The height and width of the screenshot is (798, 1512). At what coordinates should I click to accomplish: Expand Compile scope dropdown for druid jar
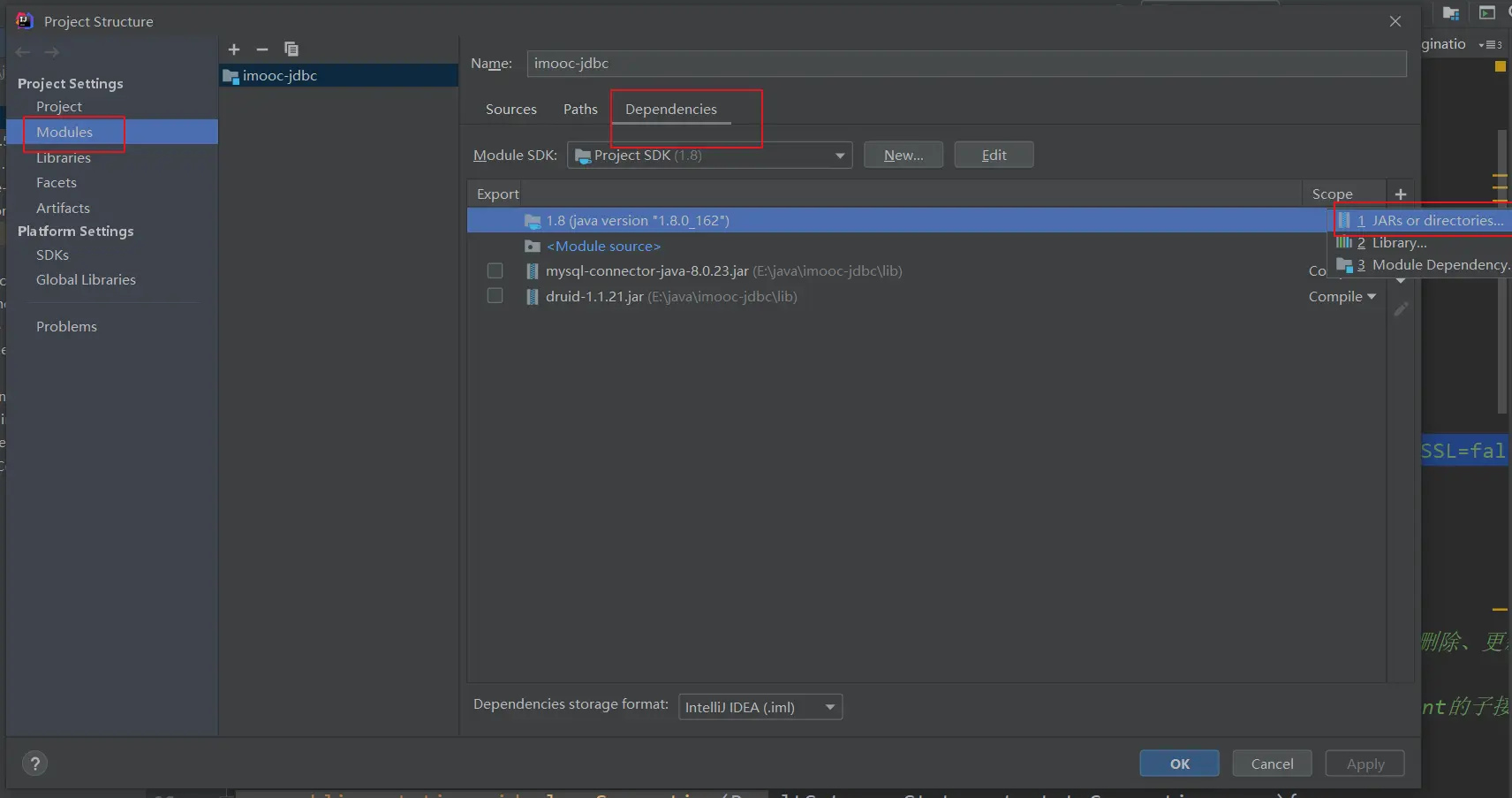point(1342,297)
